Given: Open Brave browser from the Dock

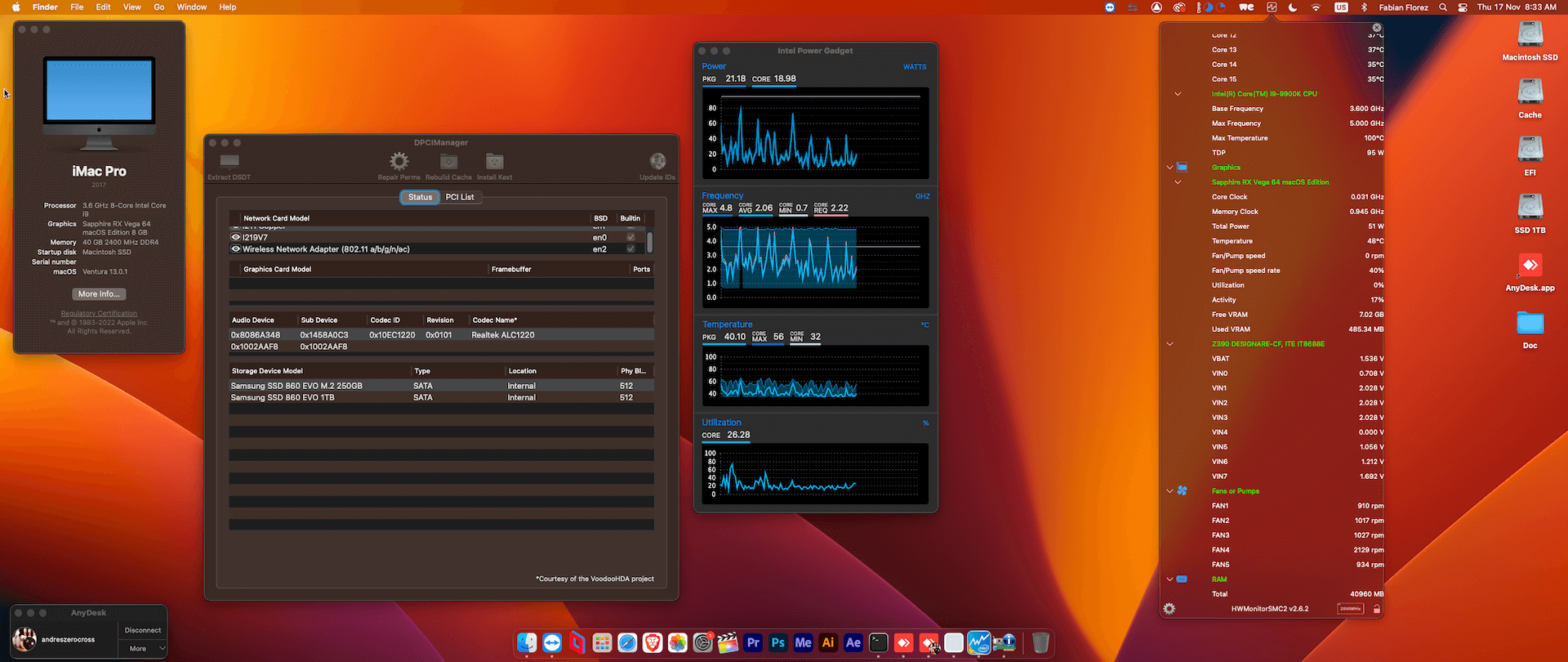Looking at the screenshot, I should click(653, 643).
